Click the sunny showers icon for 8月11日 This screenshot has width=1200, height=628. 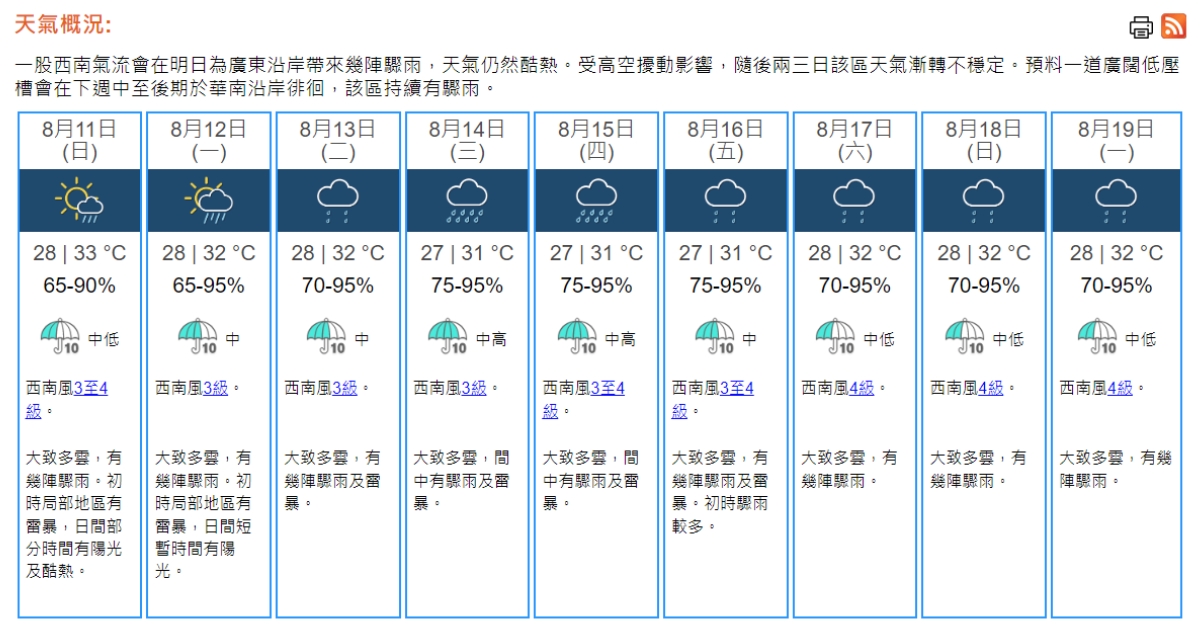tap(79, 200)
